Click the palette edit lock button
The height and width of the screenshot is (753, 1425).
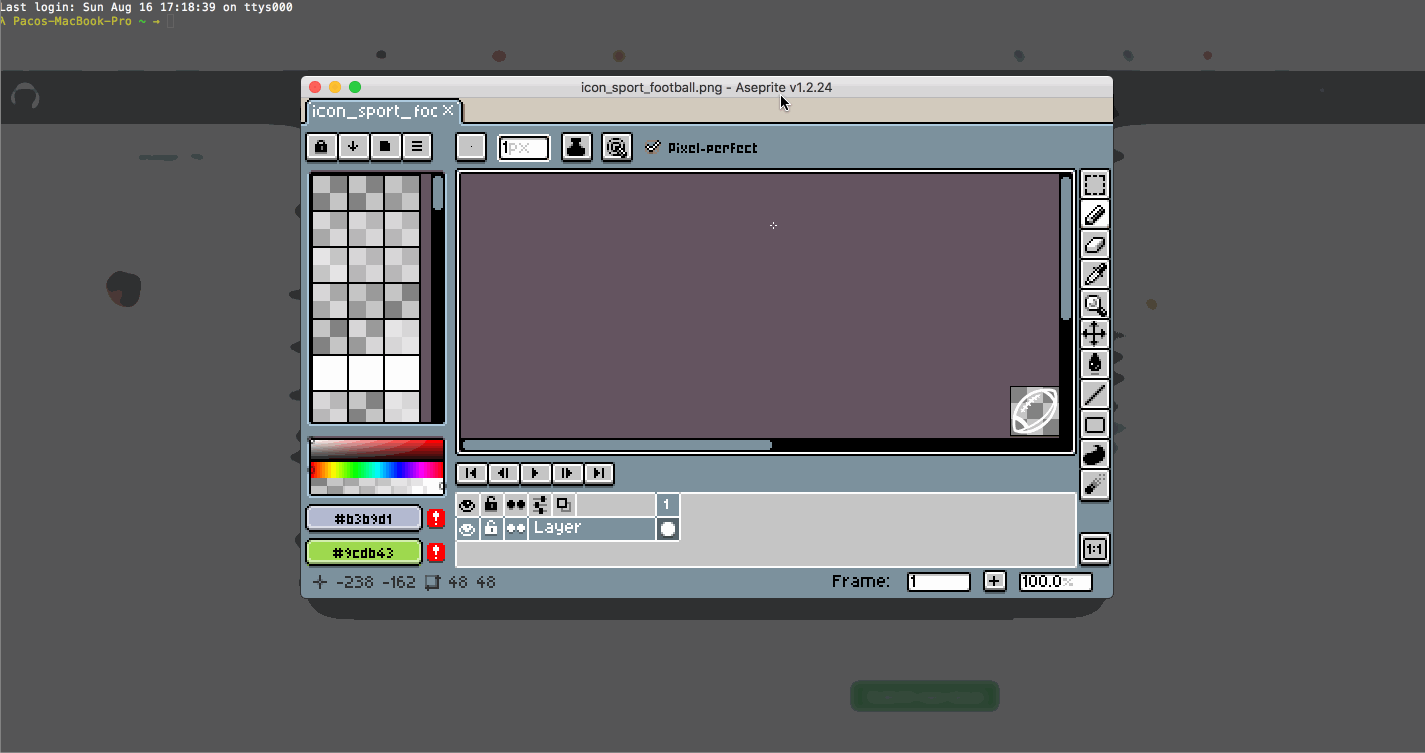pos(321,147)
